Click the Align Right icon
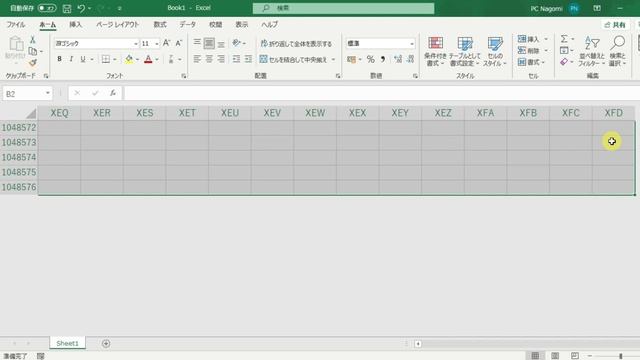Image resolution: width=640 pixels, height=360 pixels. point(221,60)
